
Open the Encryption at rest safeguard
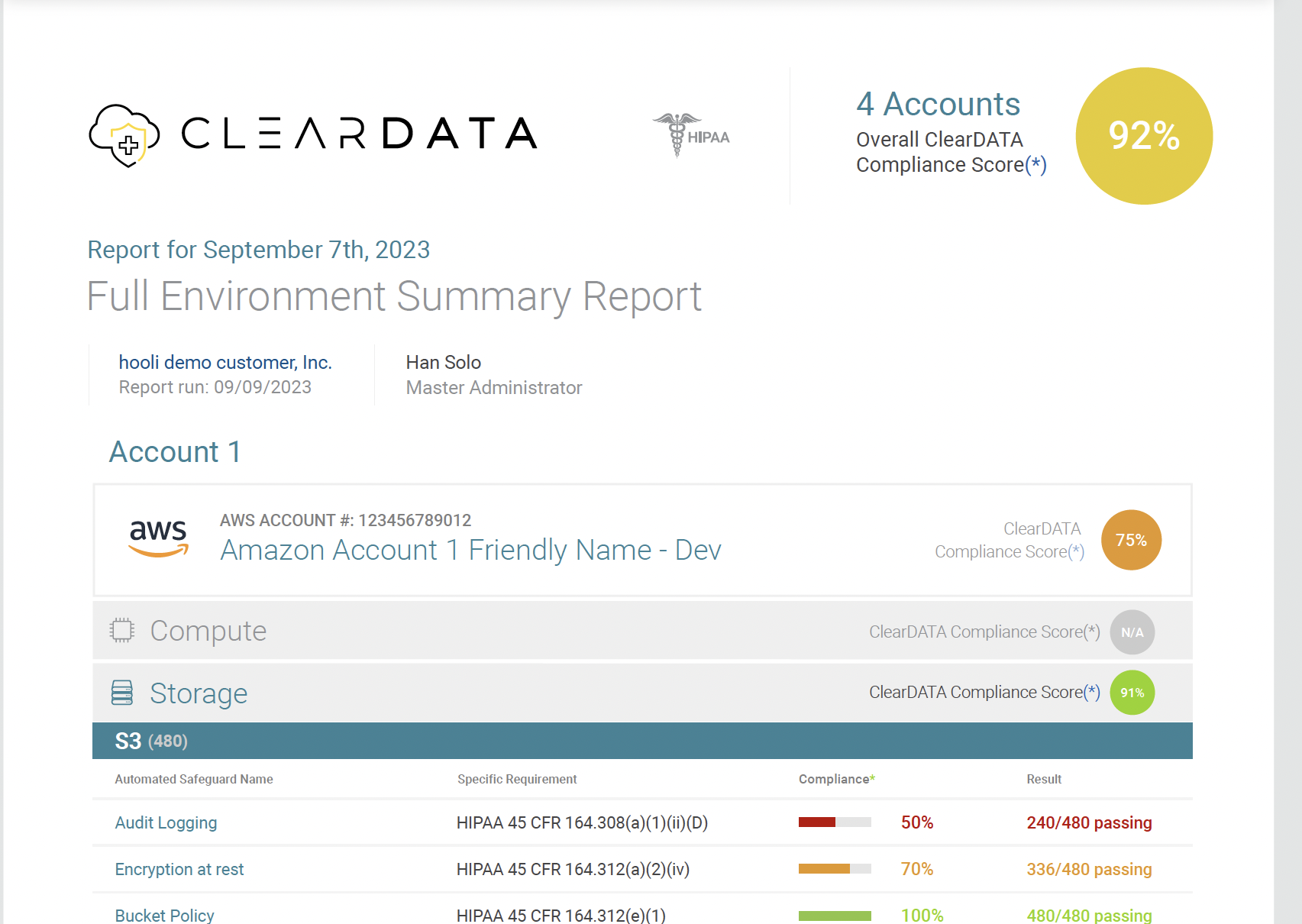click(179, 869)
